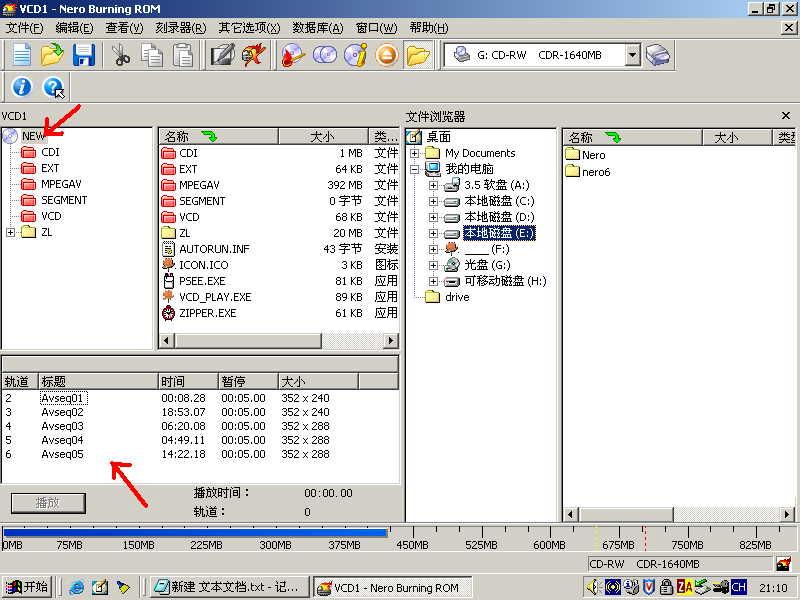
Task: Click the 开始 Start button
Action: point(28,588)
